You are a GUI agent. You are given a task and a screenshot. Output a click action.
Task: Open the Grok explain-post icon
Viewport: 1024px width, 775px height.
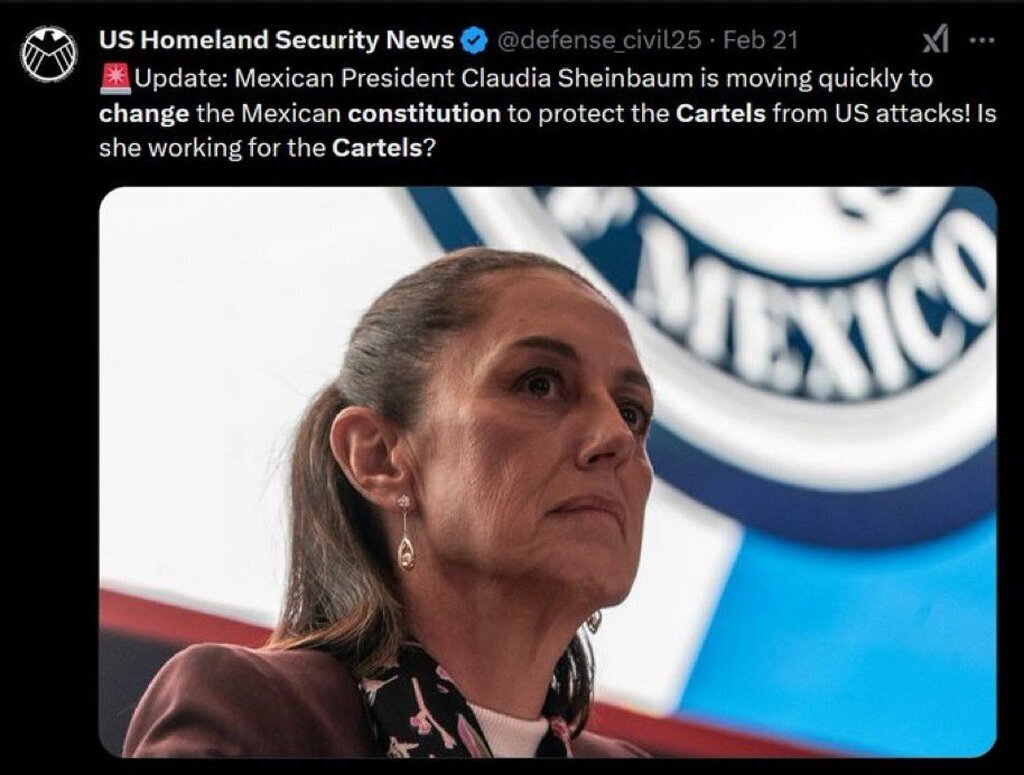(x=935, y=40)
